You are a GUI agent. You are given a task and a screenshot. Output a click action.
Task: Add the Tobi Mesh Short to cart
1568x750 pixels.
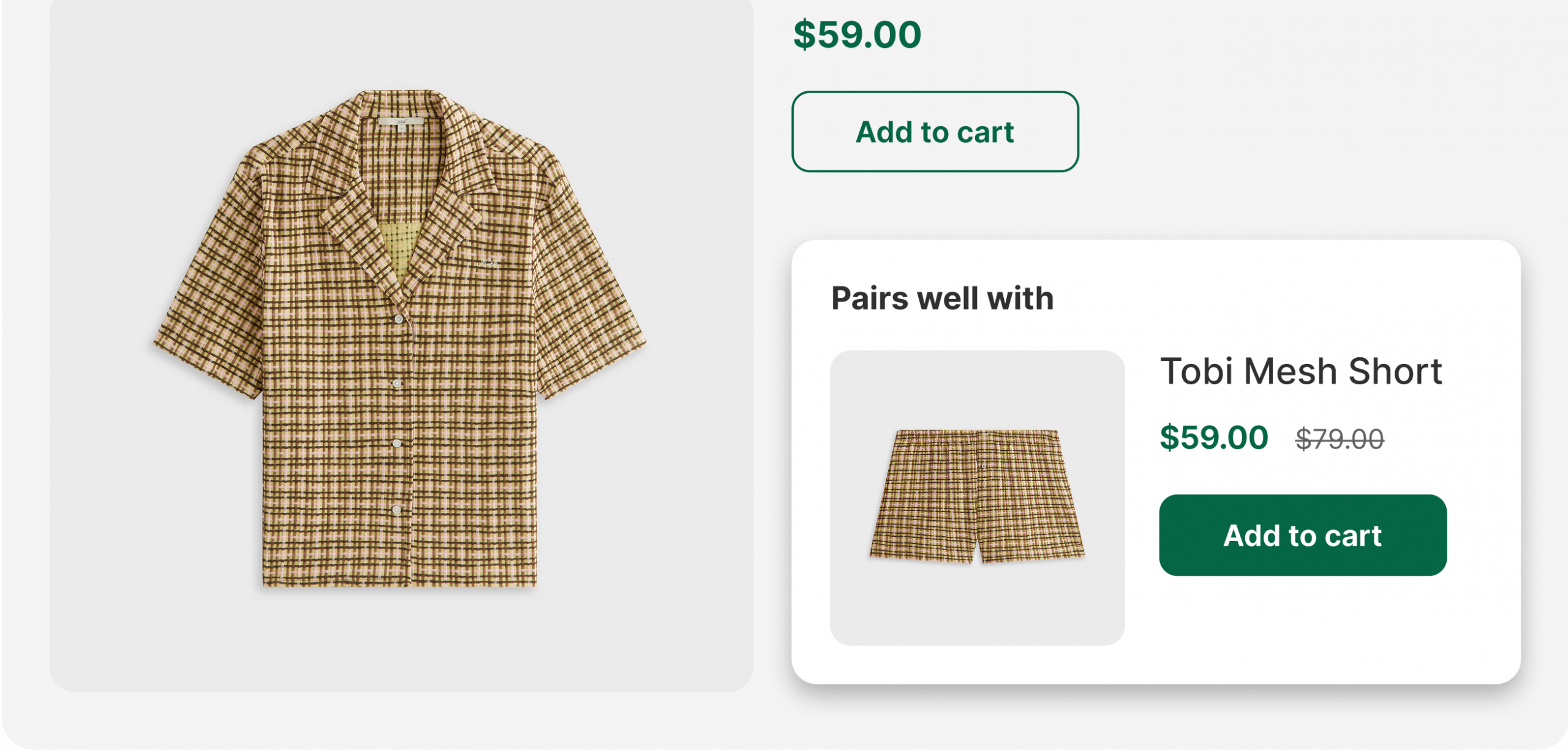tap(1303, 535)
